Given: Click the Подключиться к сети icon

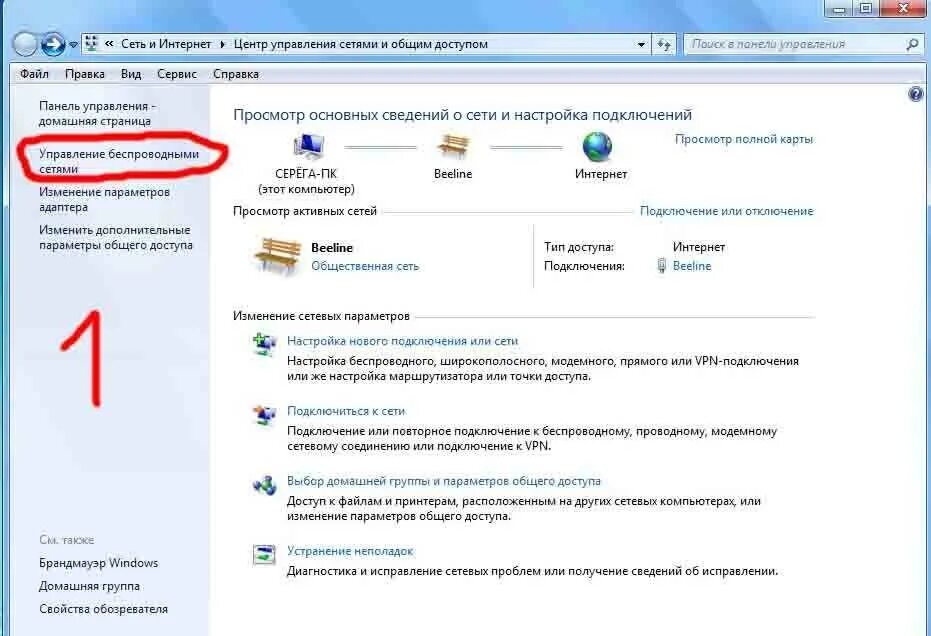Looking at the screenshot, I should pyautogui.click(x=264, y=414).
